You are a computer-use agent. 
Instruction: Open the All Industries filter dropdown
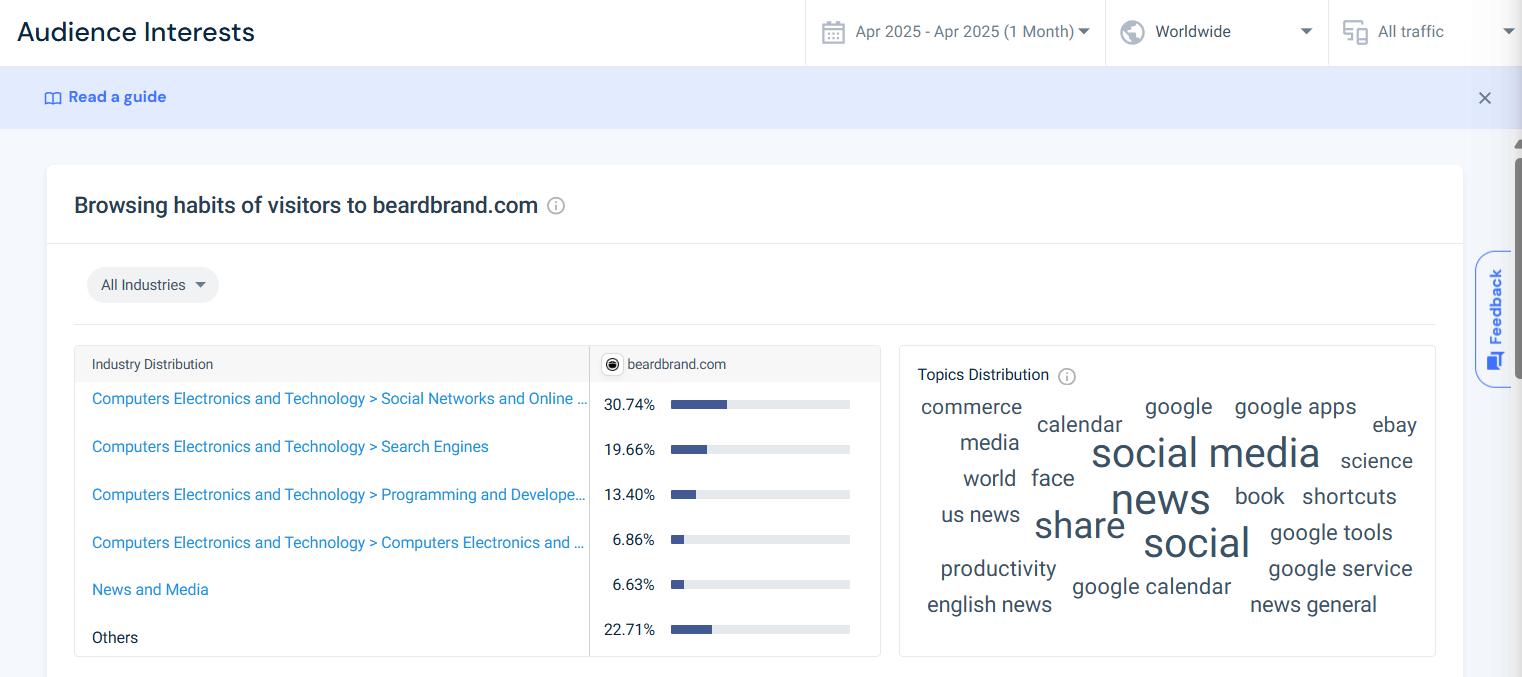pyautogui.click(x=152, y=285)
